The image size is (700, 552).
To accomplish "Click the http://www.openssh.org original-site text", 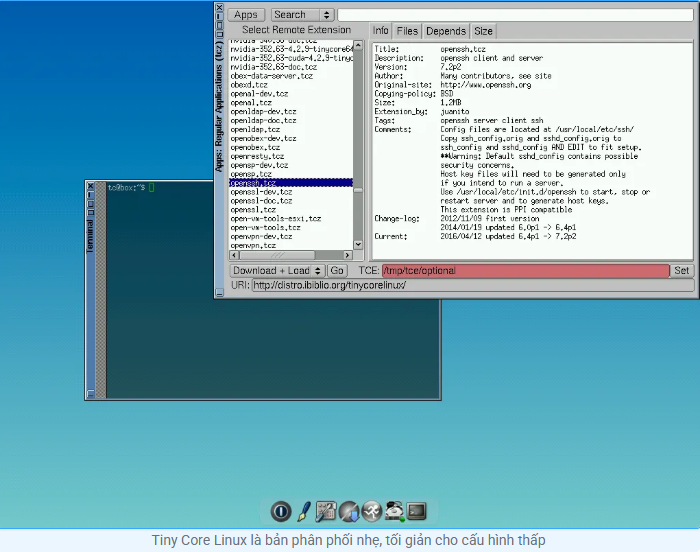I will pos(486,85).
